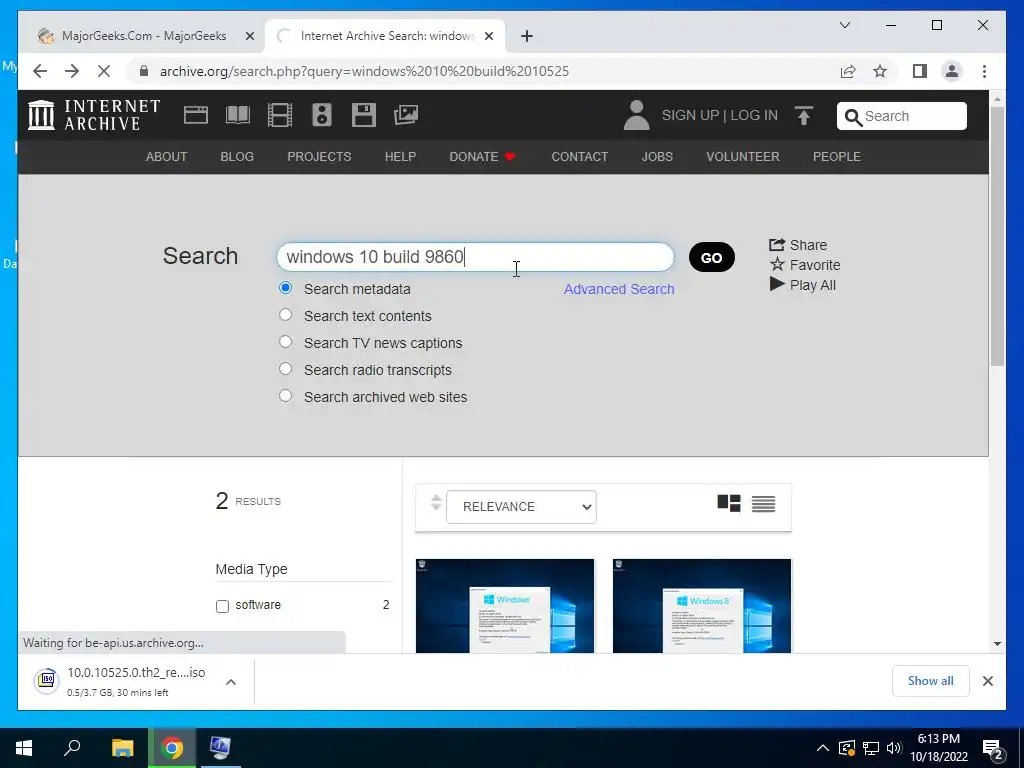Screen dimensions: 1024x768
Task: Go back to previous page
Action: [40, 71]
